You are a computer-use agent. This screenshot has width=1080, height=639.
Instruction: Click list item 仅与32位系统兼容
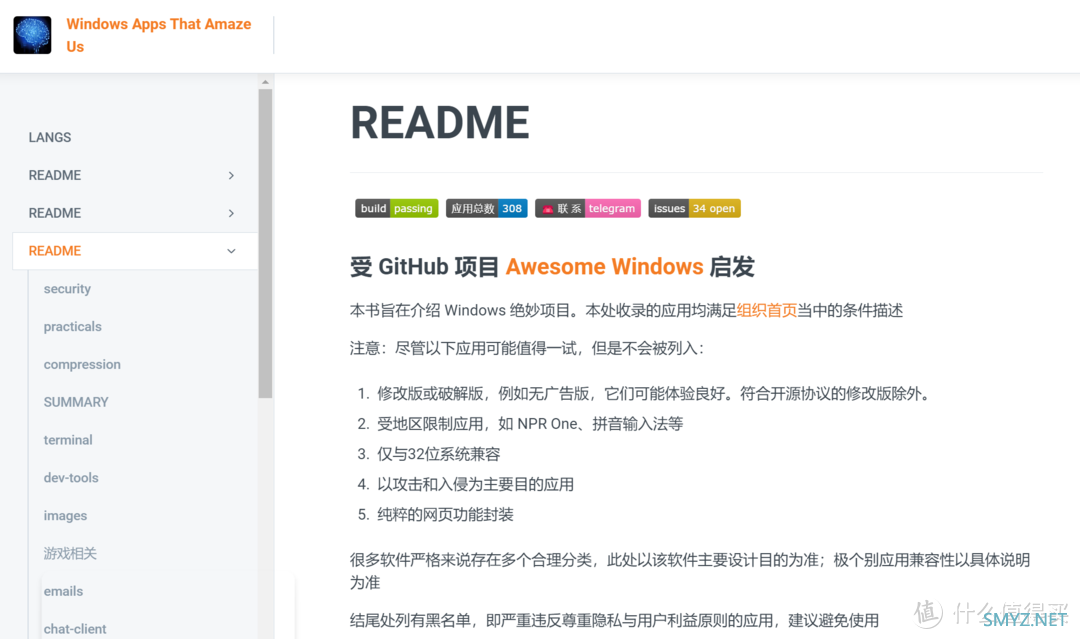pos(439,454)
